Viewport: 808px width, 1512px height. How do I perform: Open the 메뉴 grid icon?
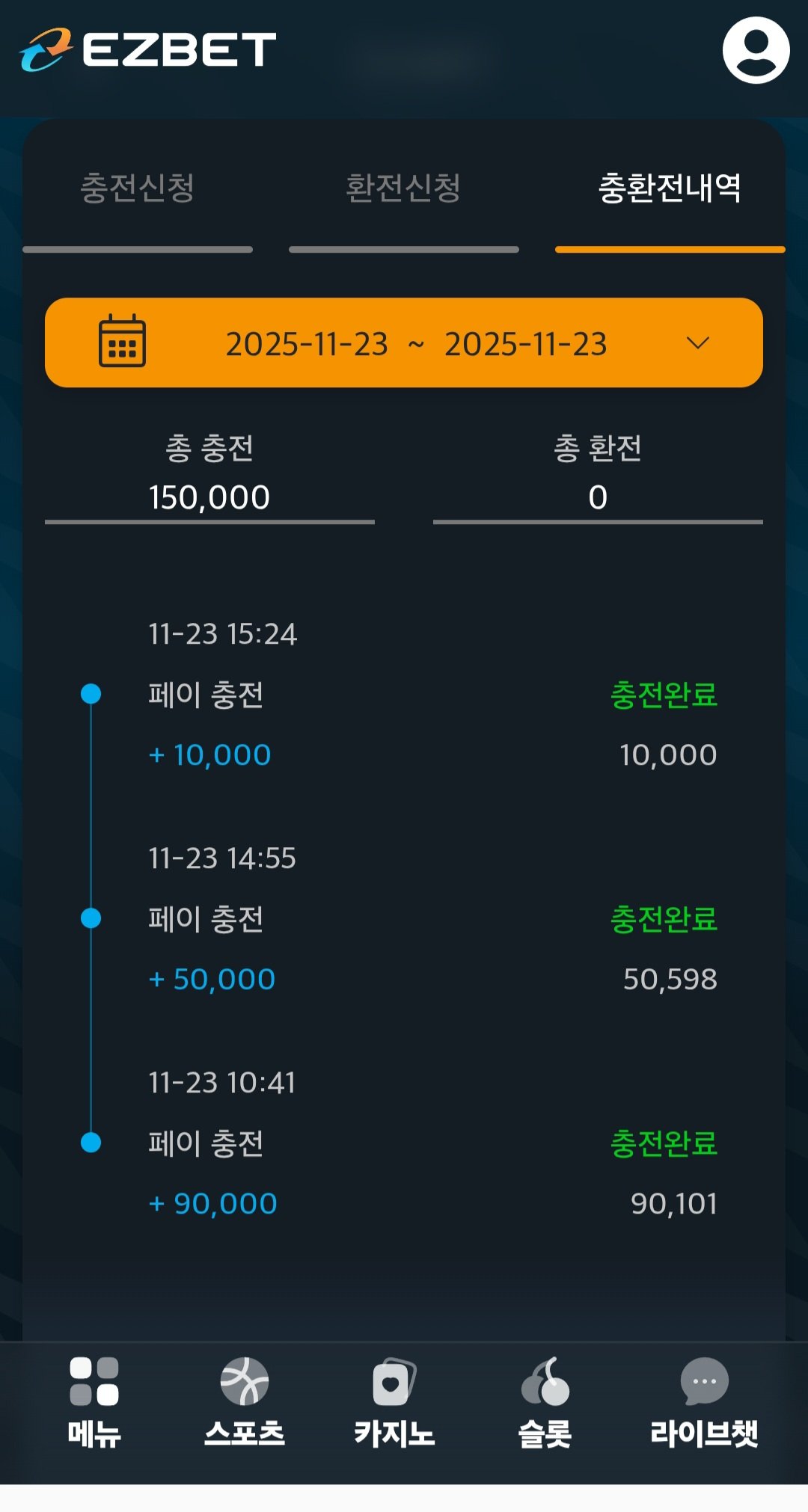click(94, 1380)
